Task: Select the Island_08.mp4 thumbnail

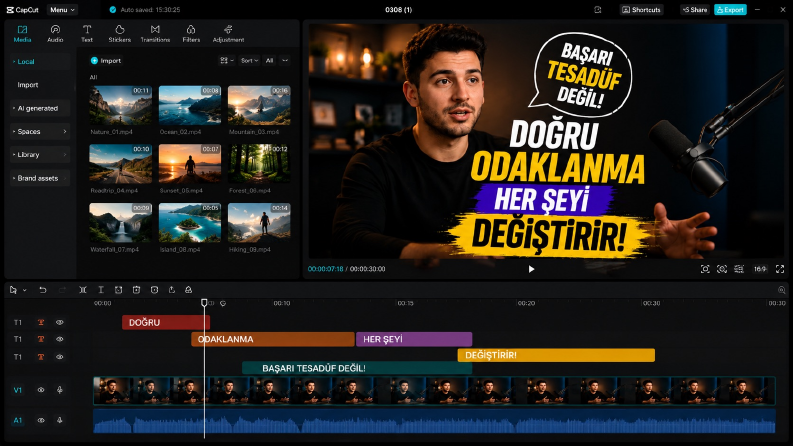Action: coord(190,222)
